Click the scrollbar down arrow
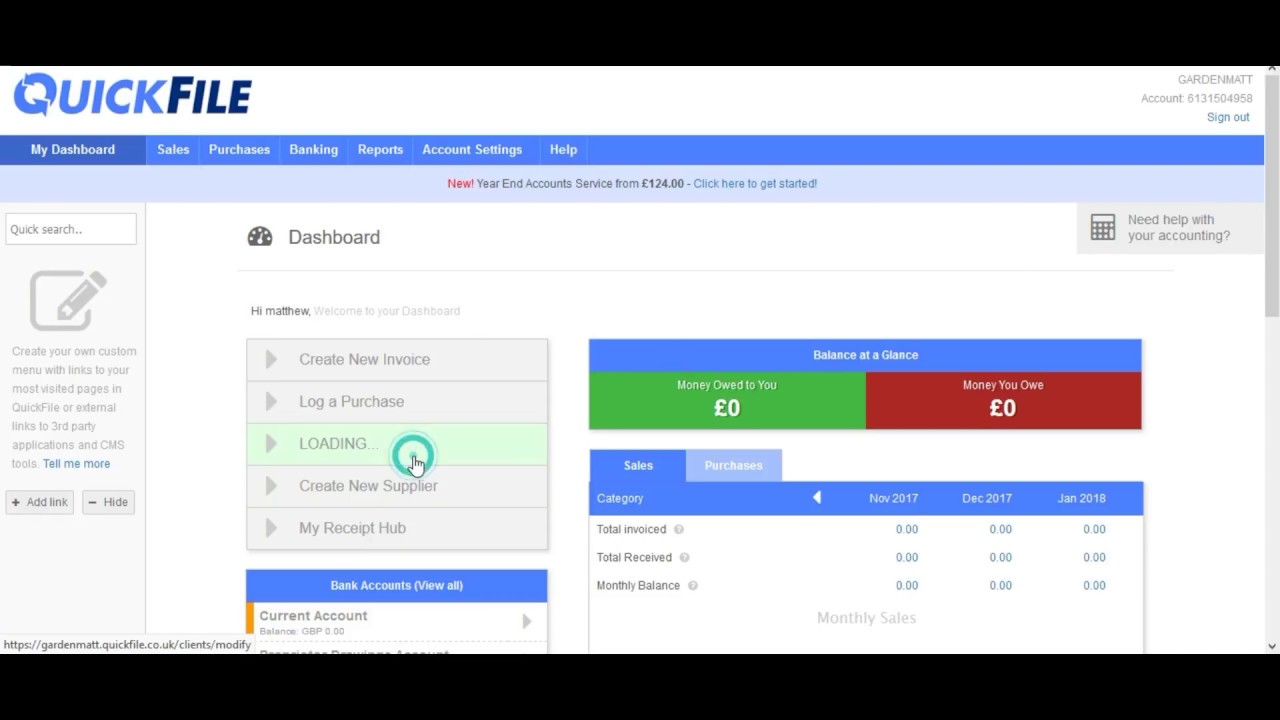Screen dimensions: 1280x720 click(1272, 646)
